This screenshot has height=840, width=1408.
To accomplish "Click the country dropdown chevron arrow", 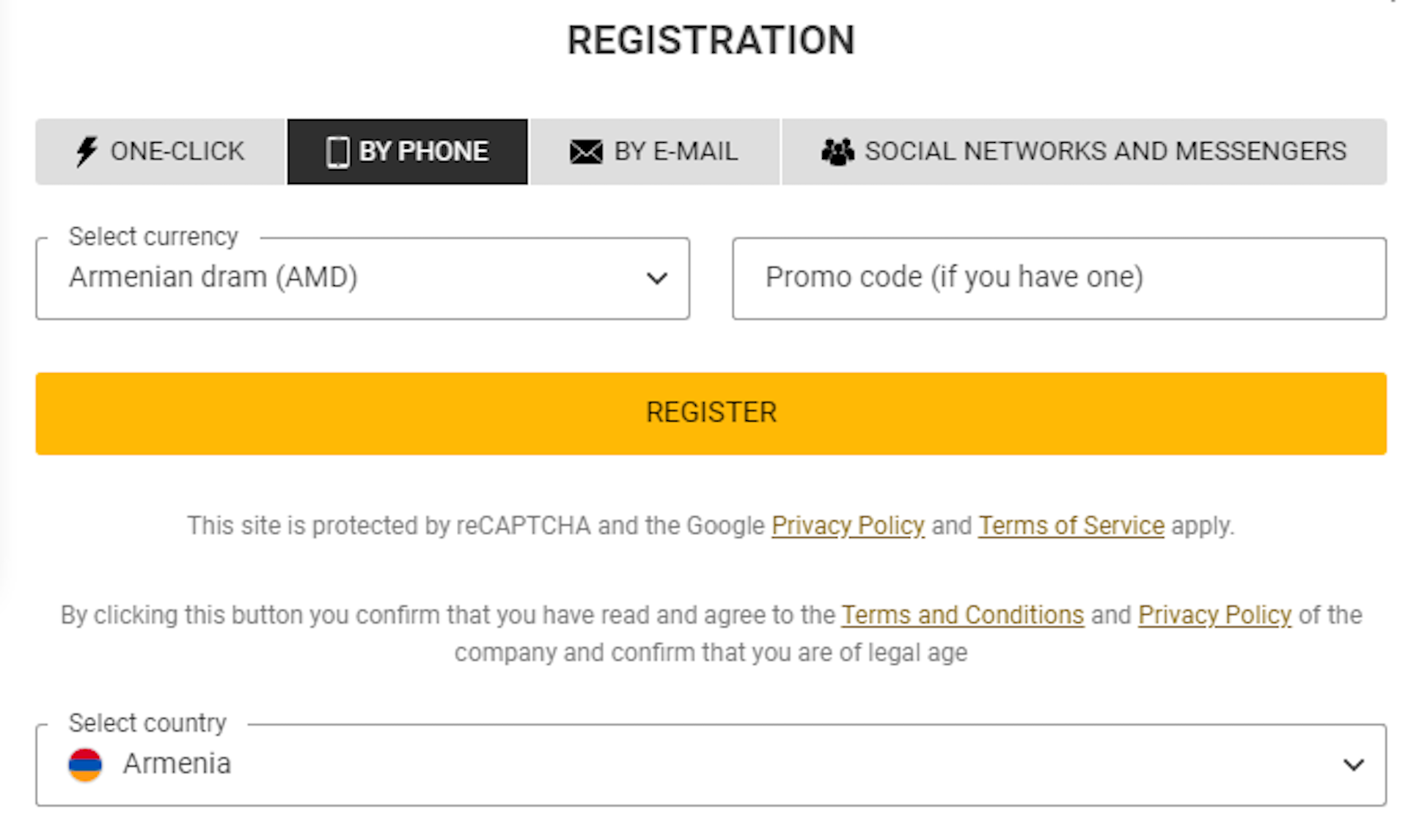I will coord(1354,765).
